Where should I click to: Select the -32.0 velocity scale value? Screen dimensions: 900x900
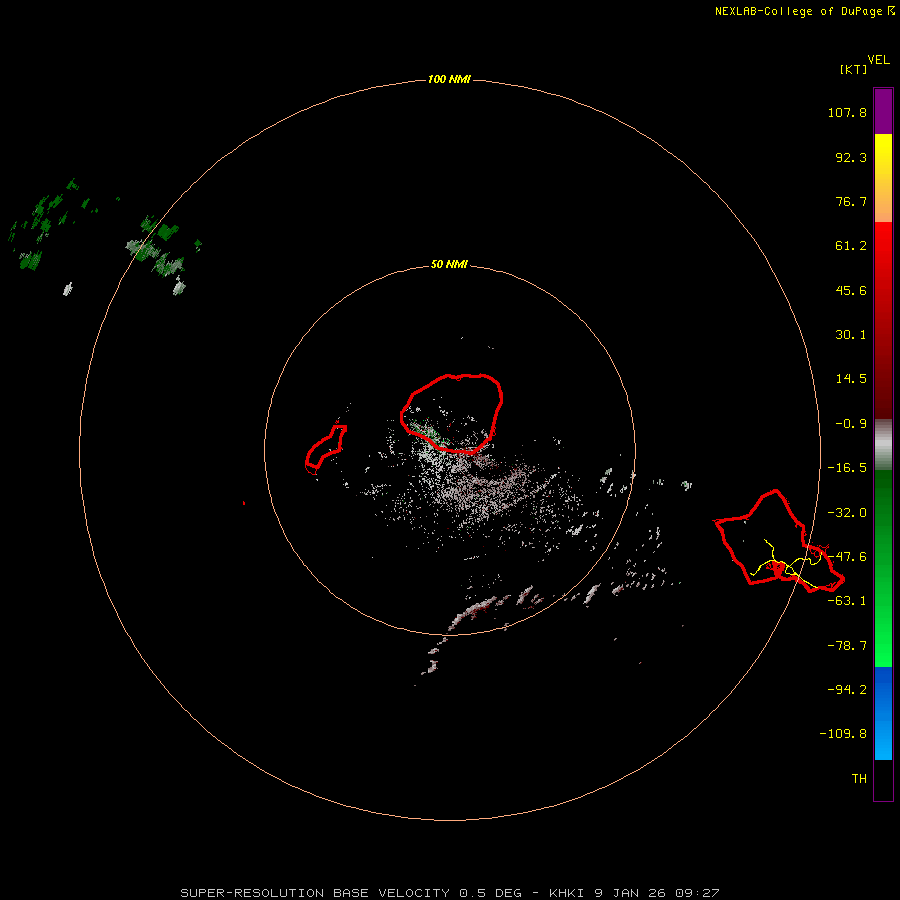[847, 513]
